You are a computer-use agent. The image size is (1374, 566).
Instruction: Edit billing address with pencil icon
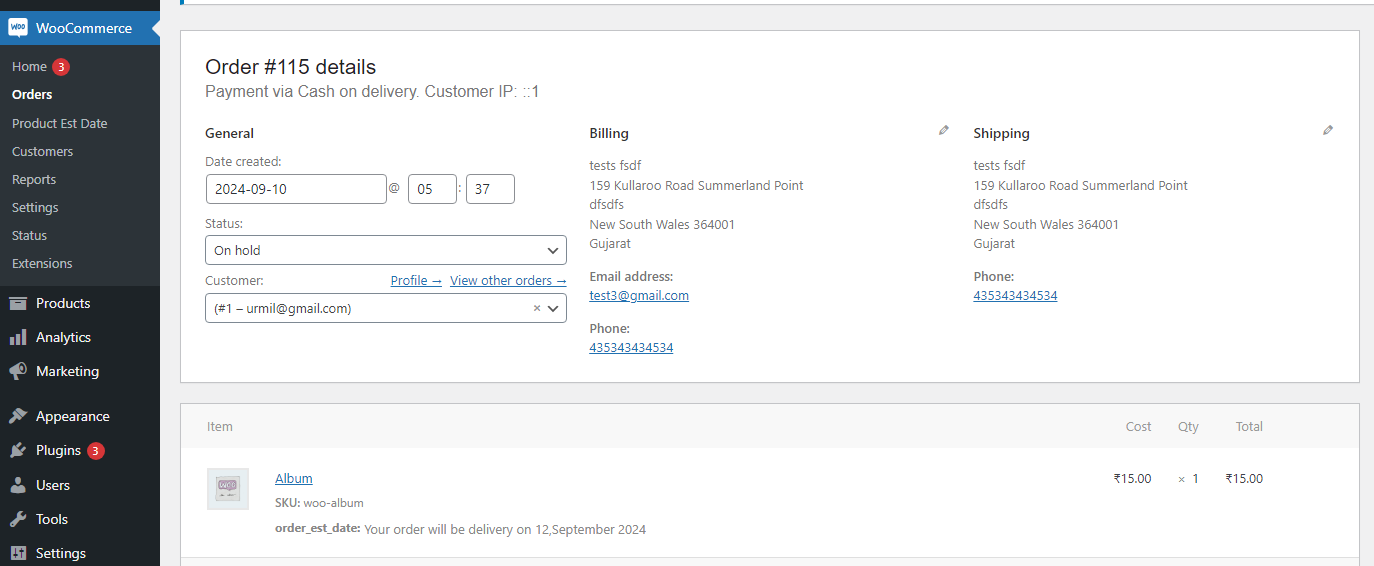[943, 130]
